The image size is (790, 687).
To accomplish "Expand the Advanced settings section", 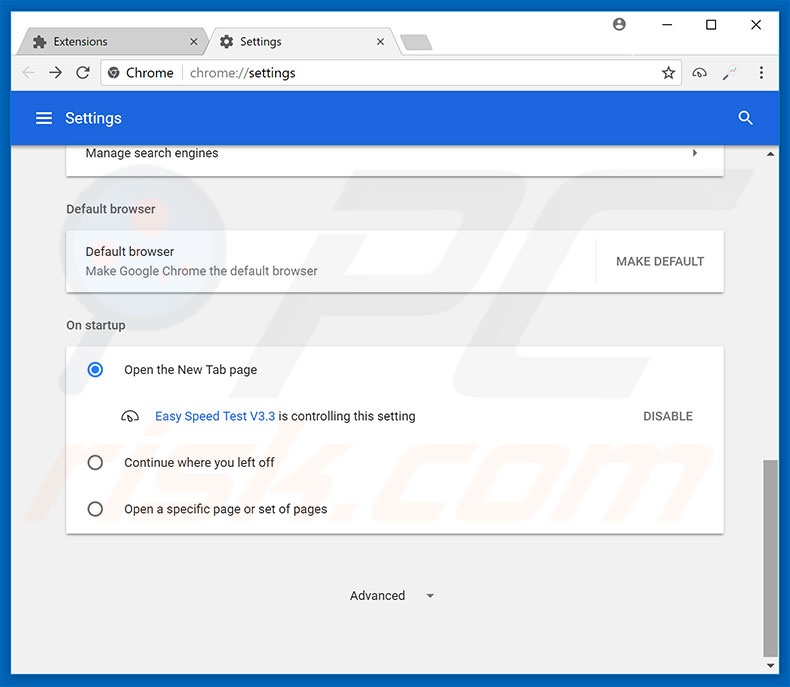I will 392,595.
